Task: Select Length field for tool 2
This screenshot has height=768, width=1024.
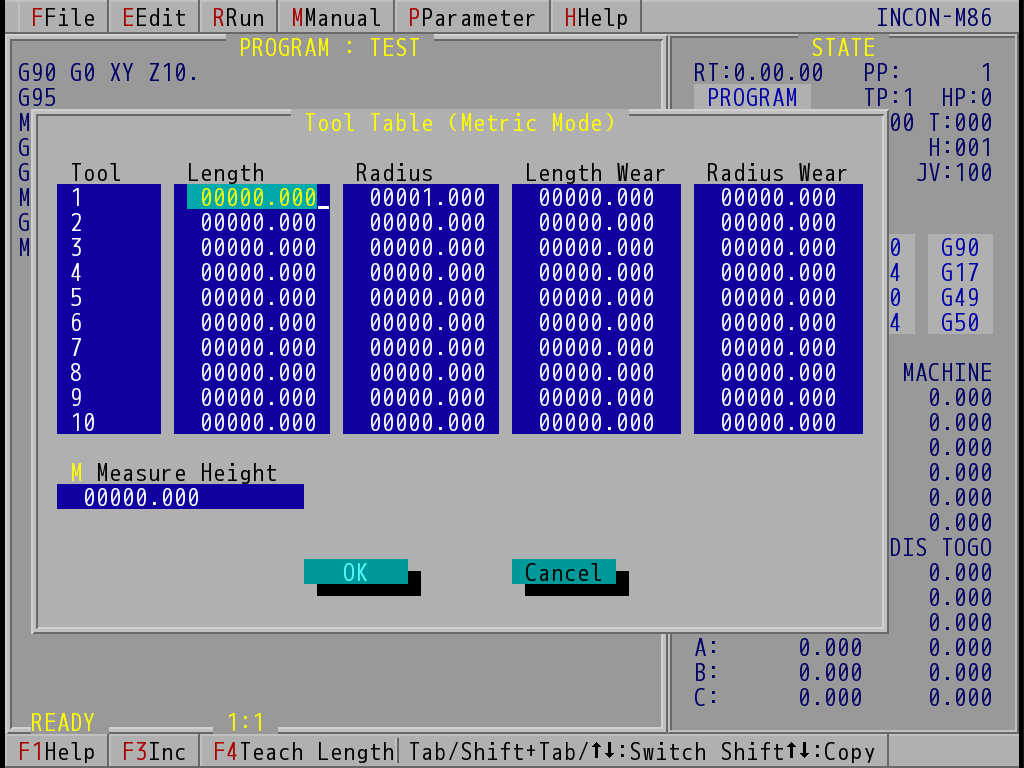Action: coord(252,222)
